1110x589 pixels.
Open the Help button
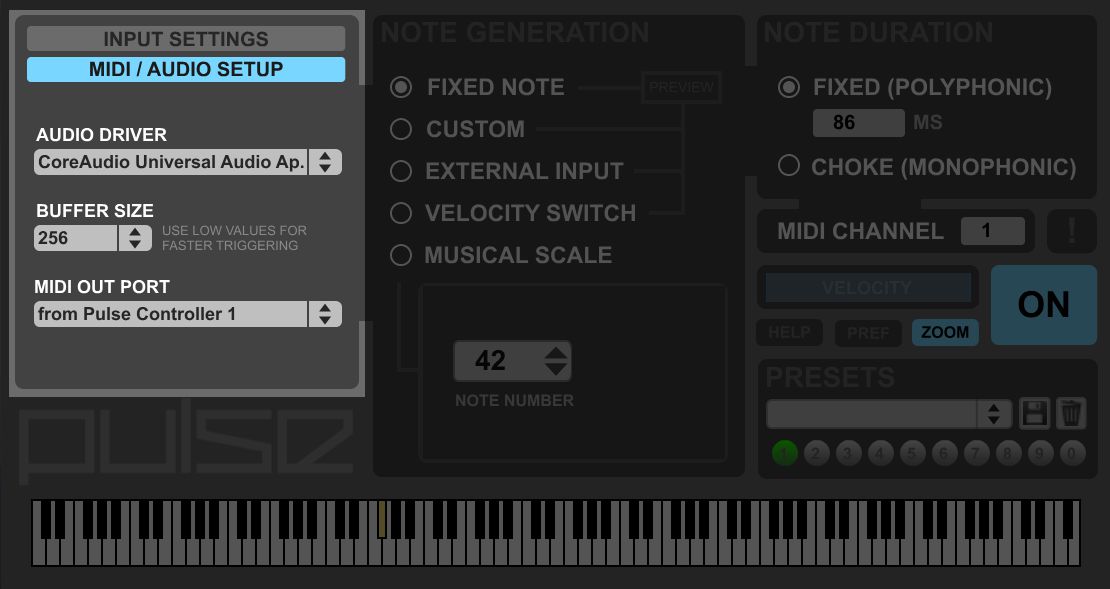pyautogui.click(x=789, y=332)
